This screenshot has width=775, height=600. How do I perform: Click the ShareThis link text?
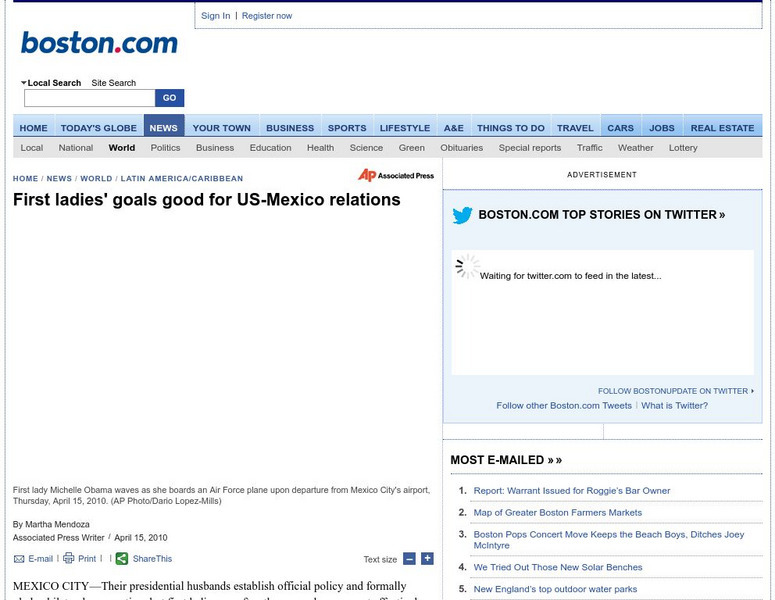click(x=152, y=559)
